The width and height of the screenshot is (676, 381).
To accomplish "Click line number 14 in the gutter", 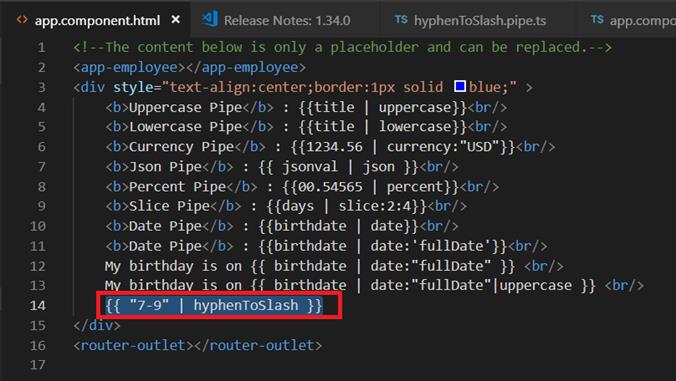I will click(38, 306).
